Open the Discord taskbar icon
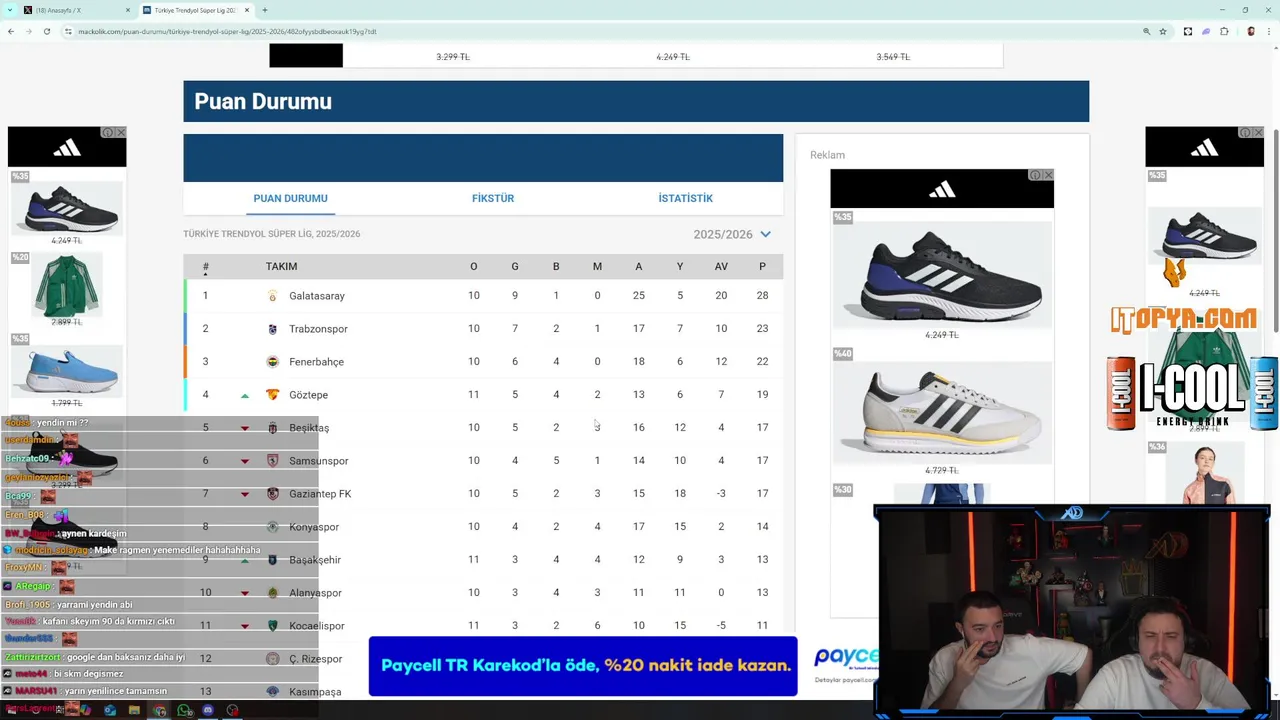Image resolution: width=1280 pixels, height=720 pixels. click(x=208, y=711)
